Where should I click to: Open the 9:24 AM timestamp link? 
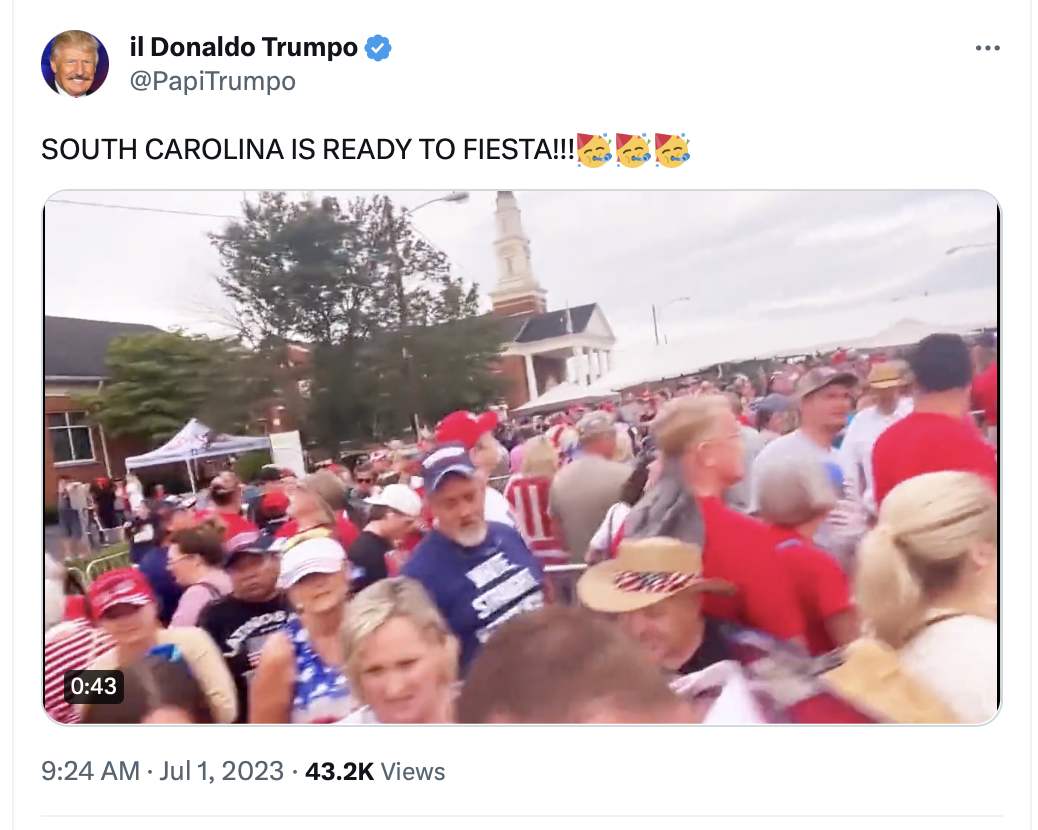pyautogui.click(x=91, y=771)
